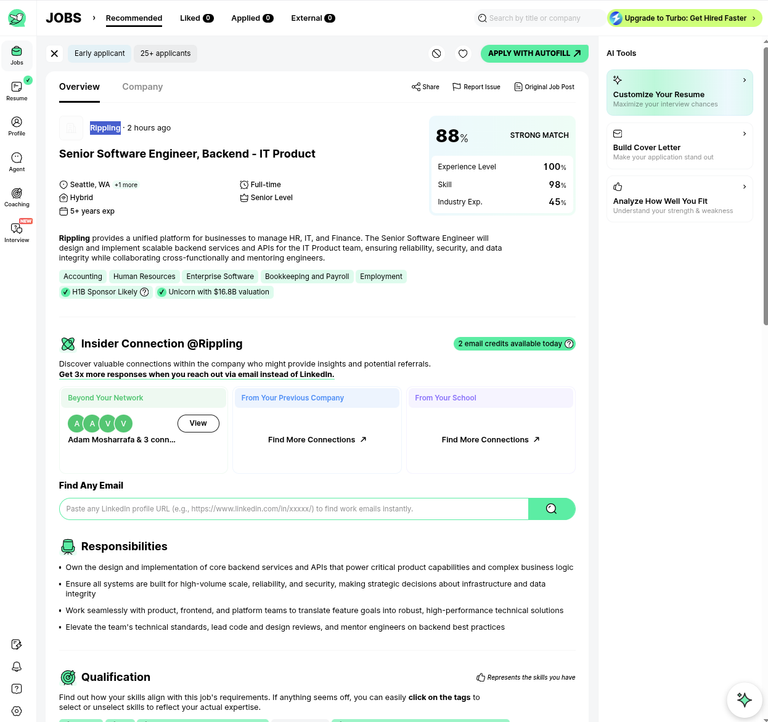Open the AI assistant sparkle button
Screen dimensions: 768x722
click(744, 699)
